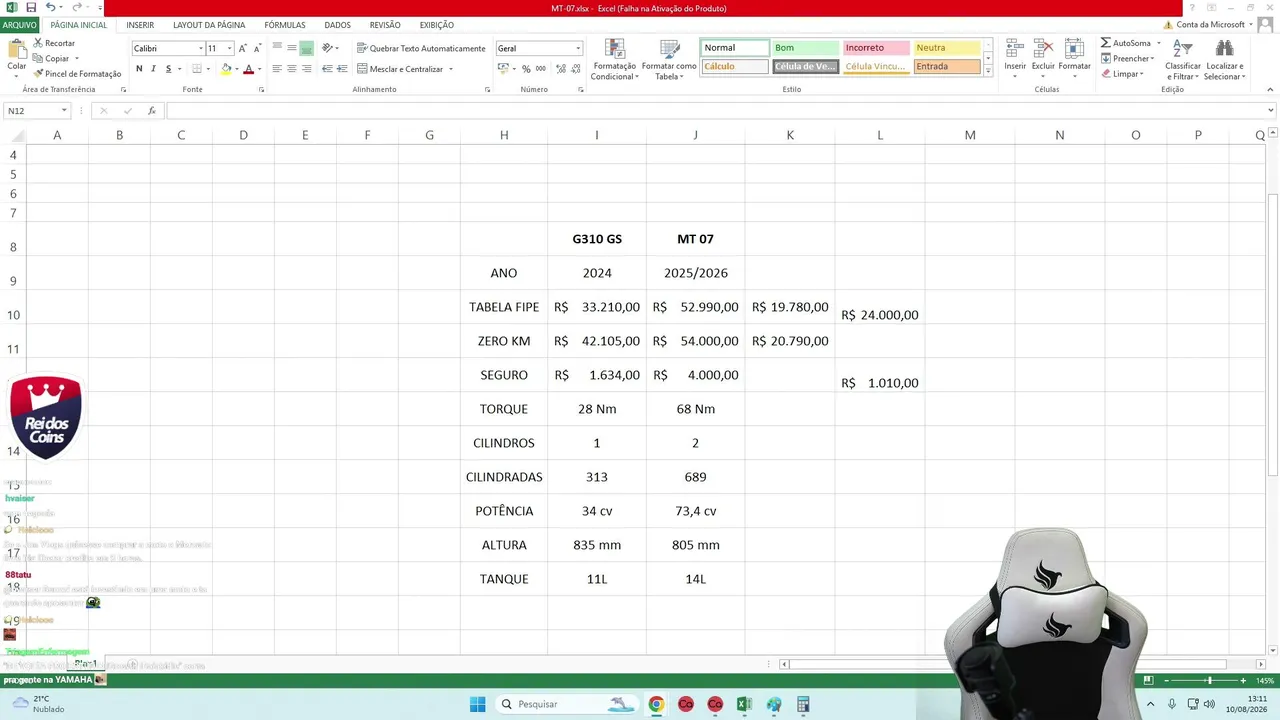
Task: Apply the Bom cell style
Action: click(x=805, y=48)
